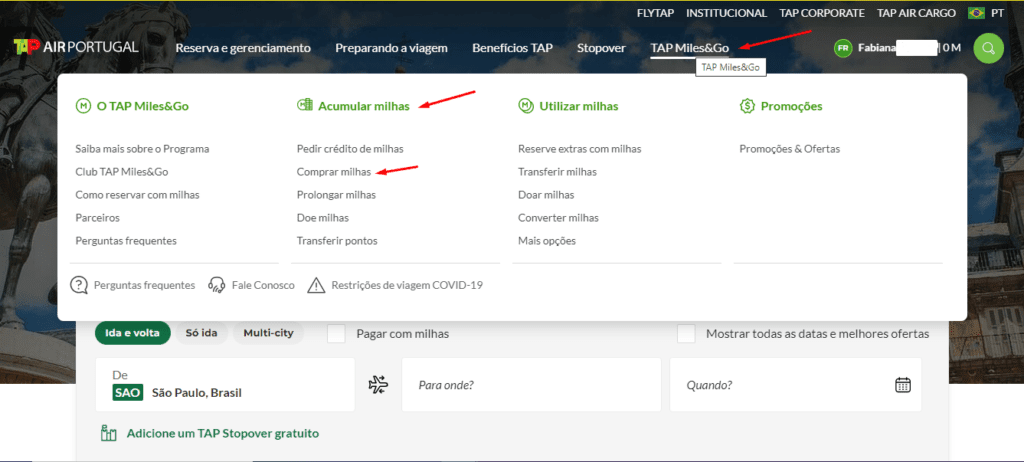
Task: Expand the Benefícios TAP menu
Action: [x=512, y=48]
